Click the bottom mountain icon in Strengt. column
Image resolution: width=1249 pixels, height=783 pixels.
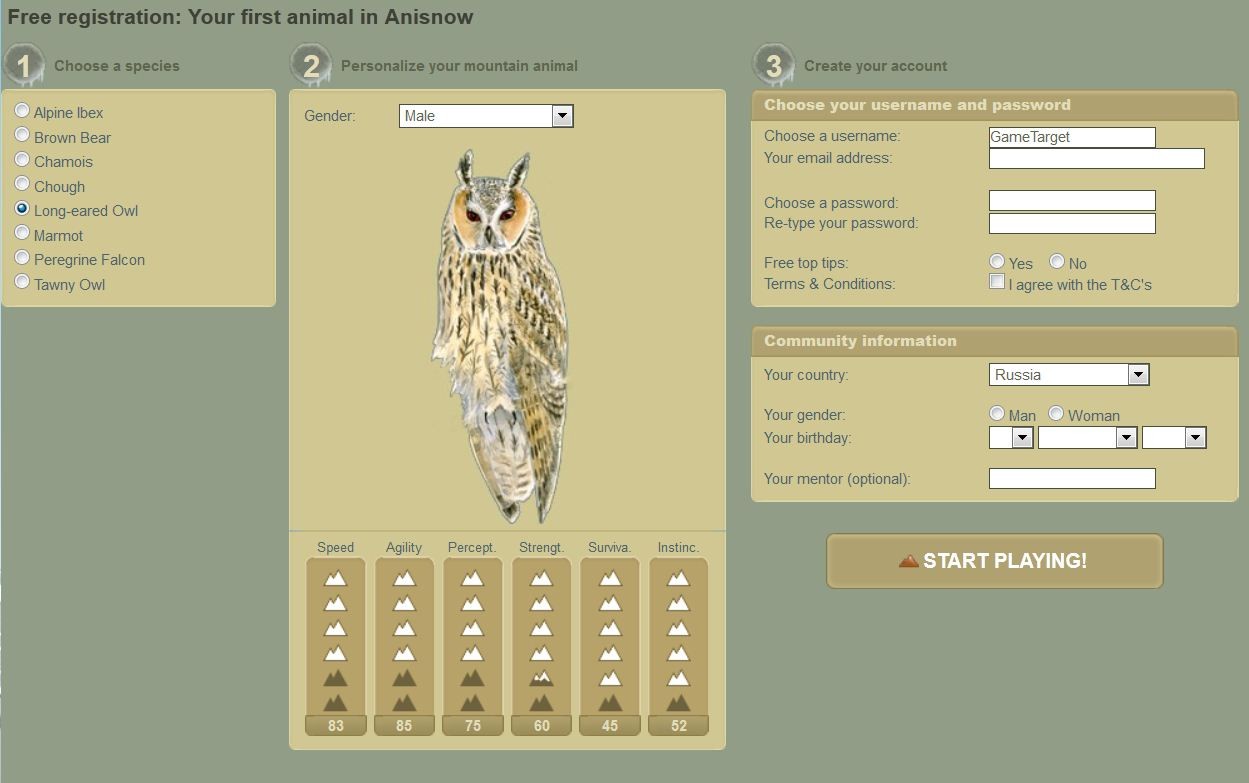click(x=541, y=702)
